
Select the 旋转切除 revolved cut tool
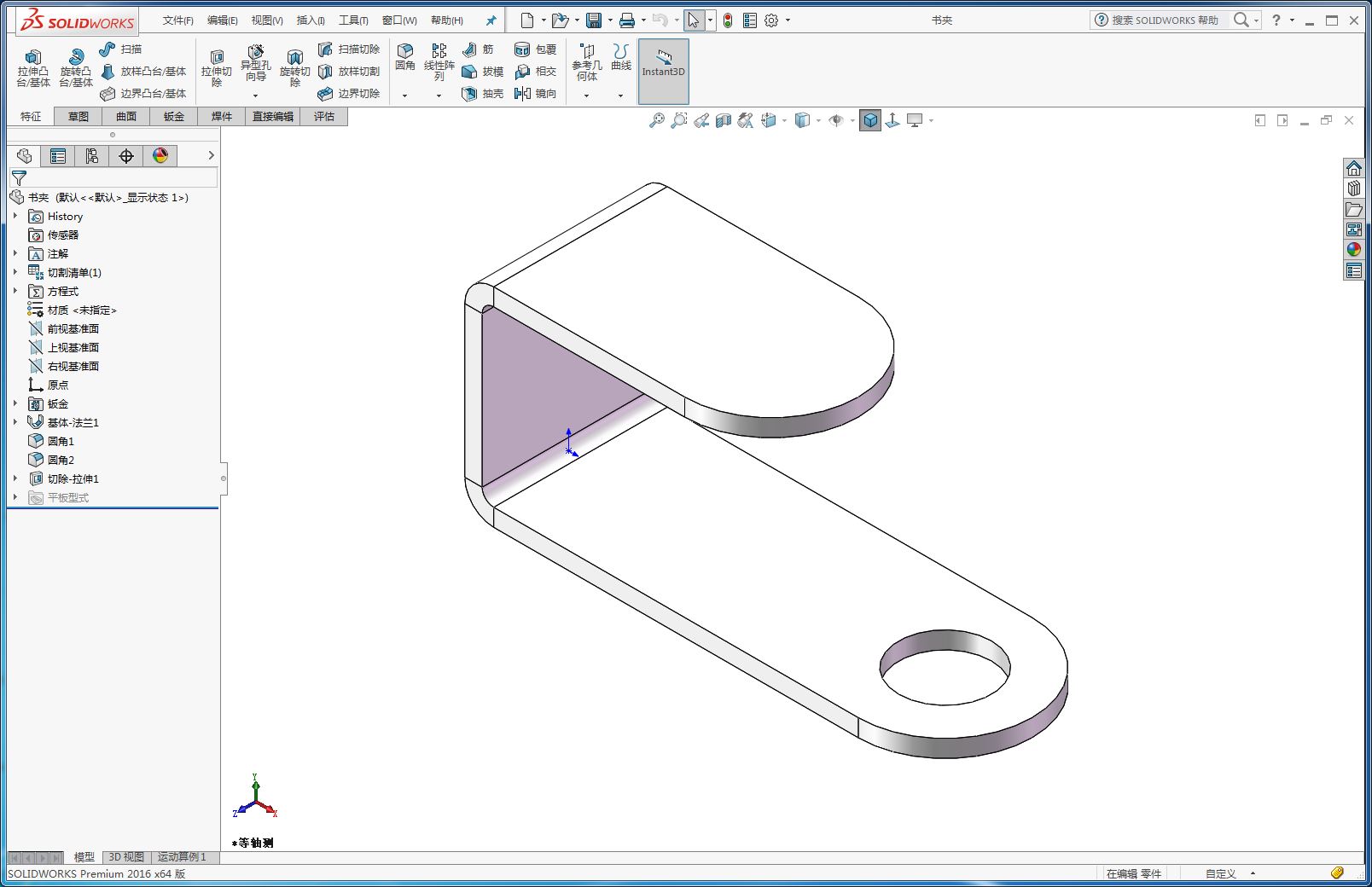point(295,67)
